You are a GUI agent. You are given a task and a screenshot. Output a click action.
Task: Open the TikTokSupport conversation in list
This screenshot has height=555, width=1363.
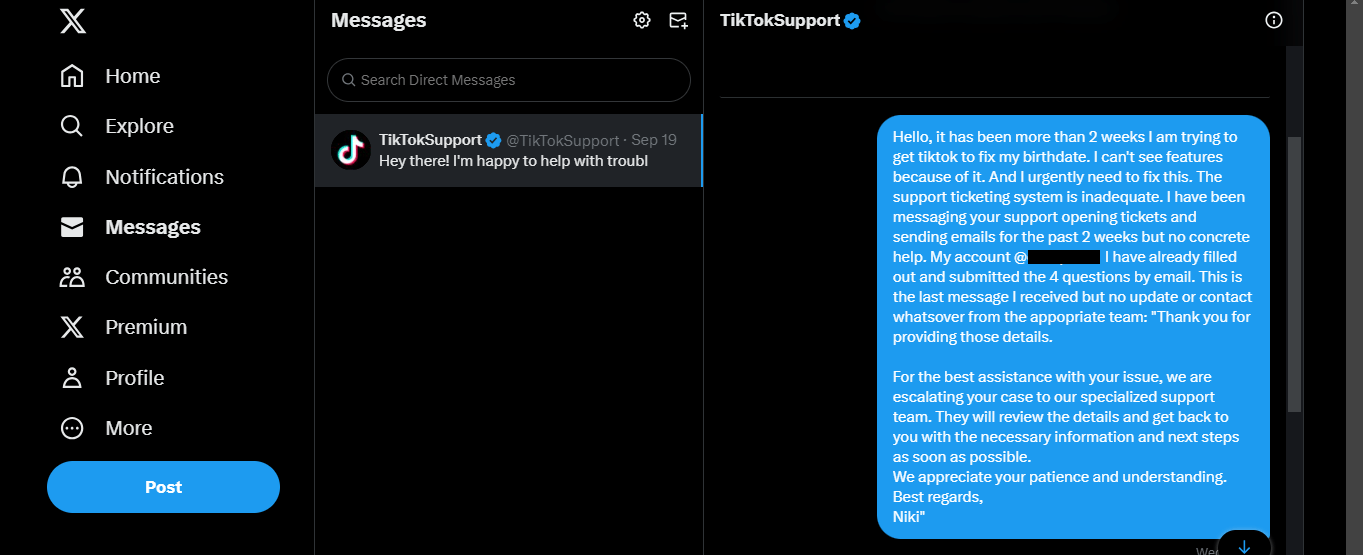[527, 150]
